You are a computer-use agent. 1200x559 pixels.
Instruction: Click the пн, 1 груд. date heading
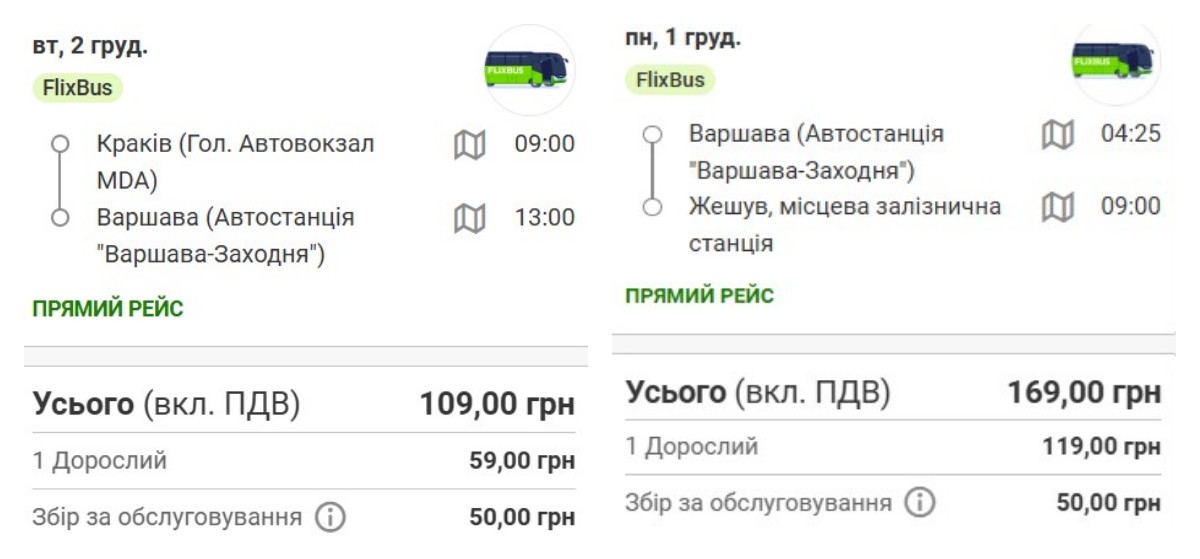coord(683,38)
